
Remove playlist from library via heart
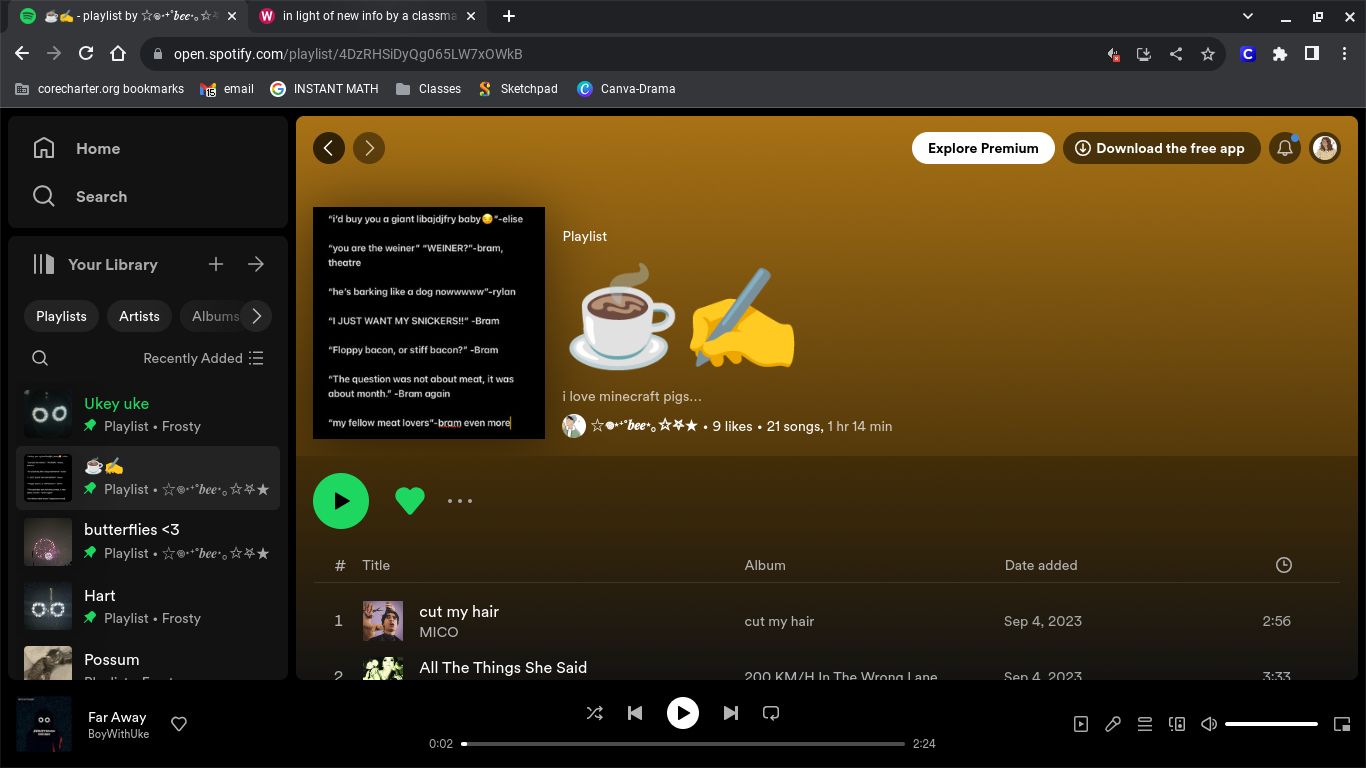pyautogui.click(x=410, y=501)
